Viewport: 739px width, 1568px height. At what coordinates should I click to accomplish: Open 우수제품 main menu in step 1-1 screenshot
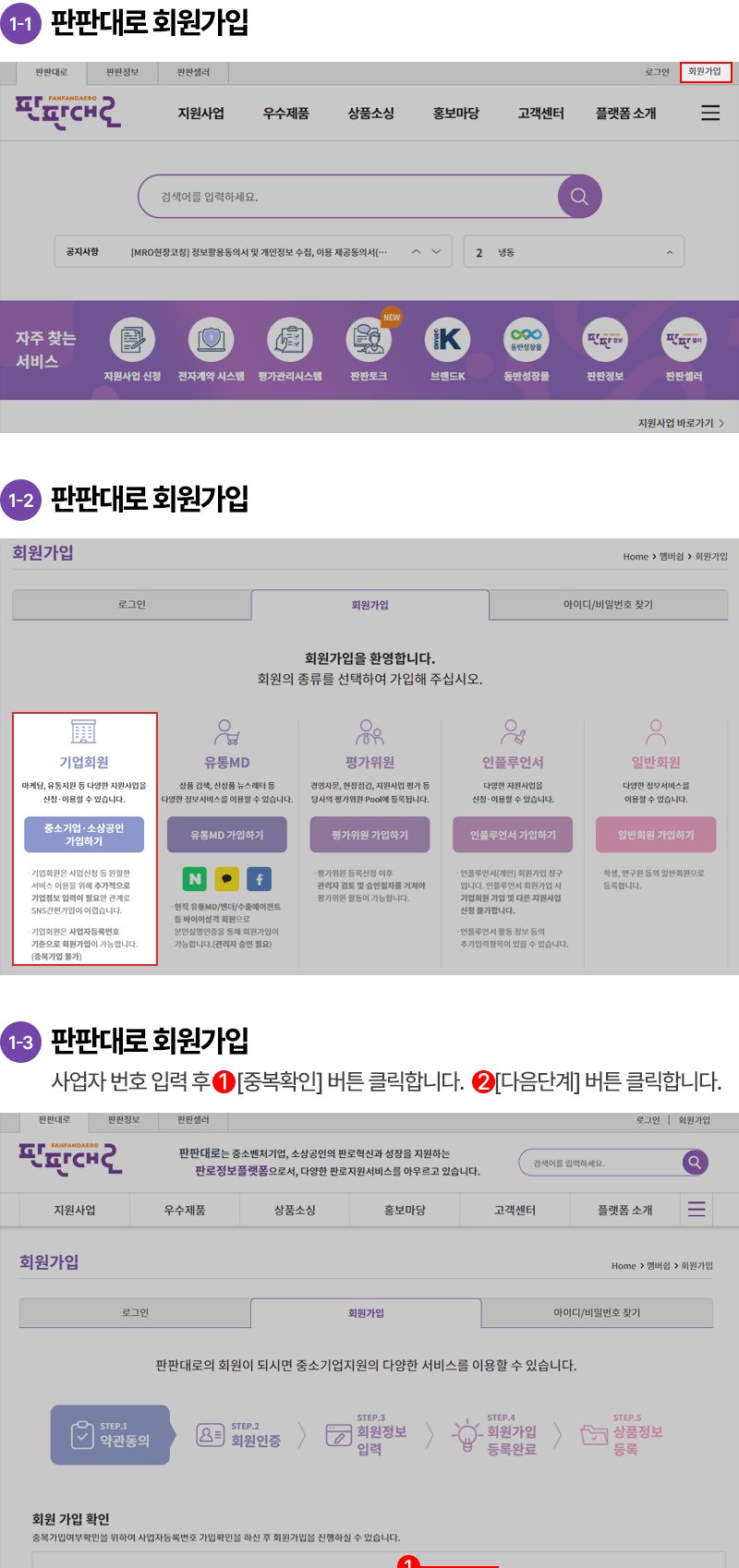(286, 114)
